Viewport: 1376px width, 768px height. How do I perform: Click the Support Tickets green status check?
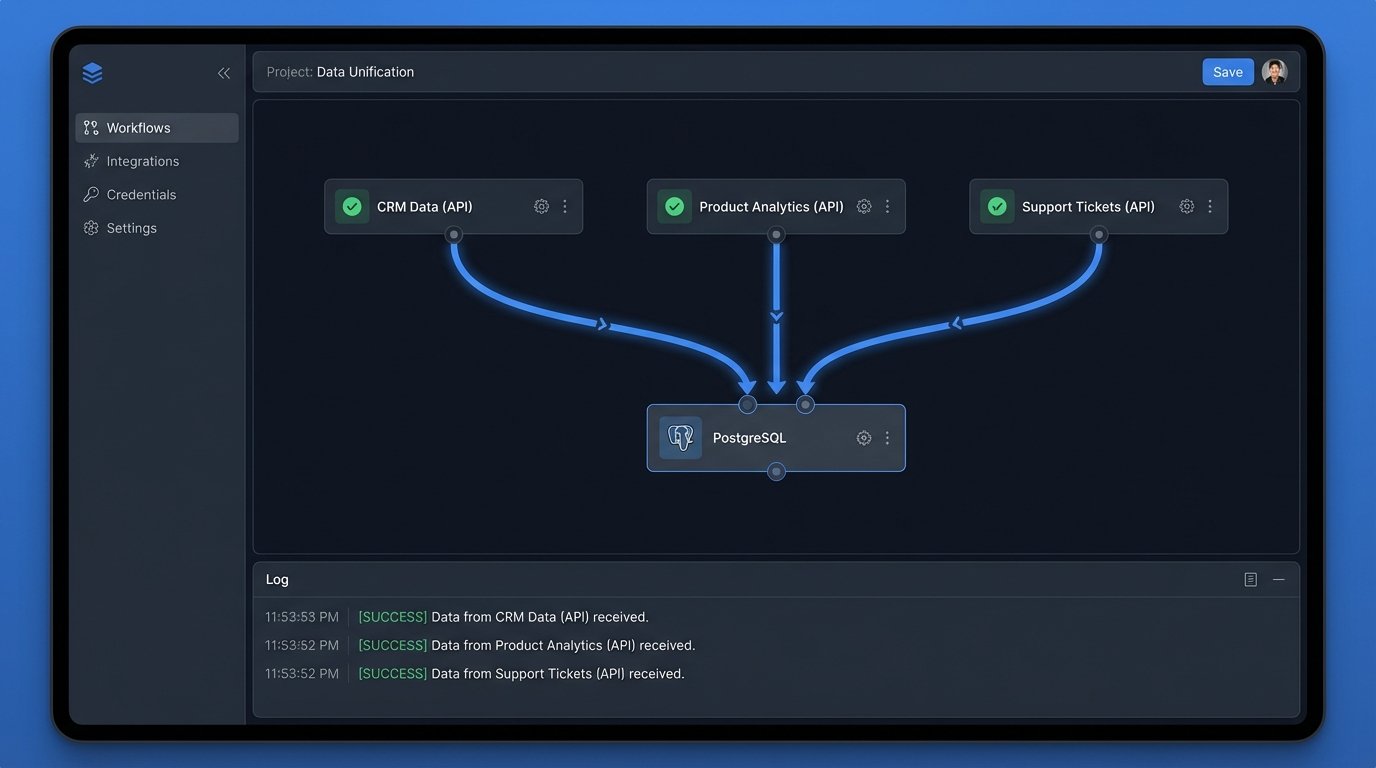tap(997, 207)
